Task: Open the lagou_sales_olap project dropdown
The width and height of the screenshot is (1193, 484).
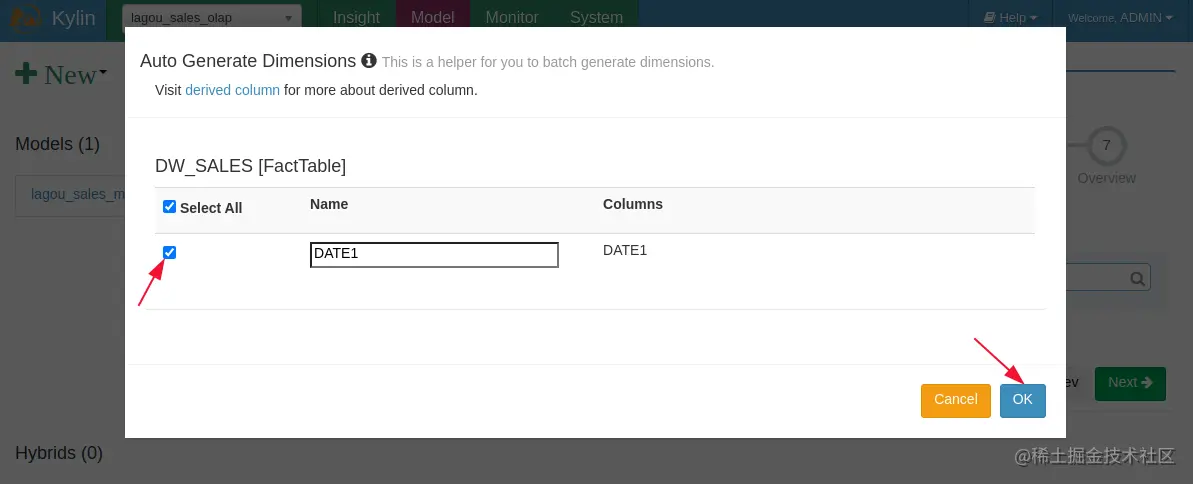Action: (x=212, y=18)
